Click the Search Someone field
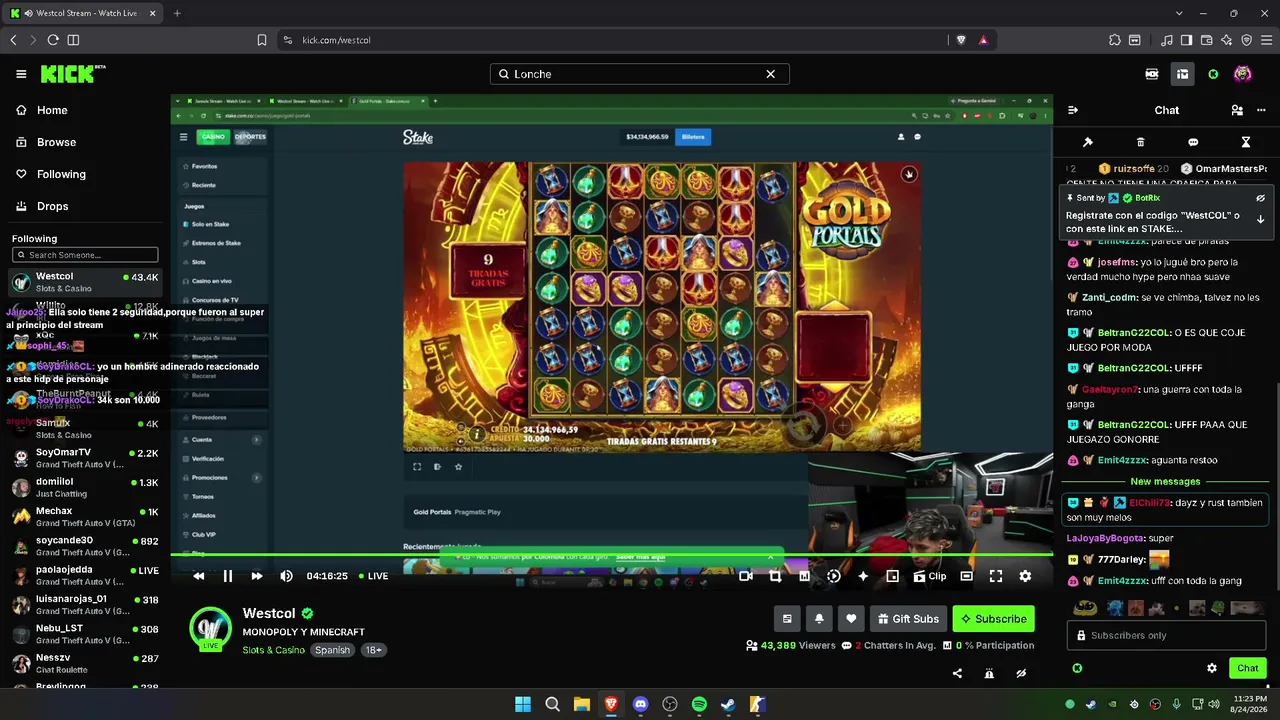 [x=85, y=255]
